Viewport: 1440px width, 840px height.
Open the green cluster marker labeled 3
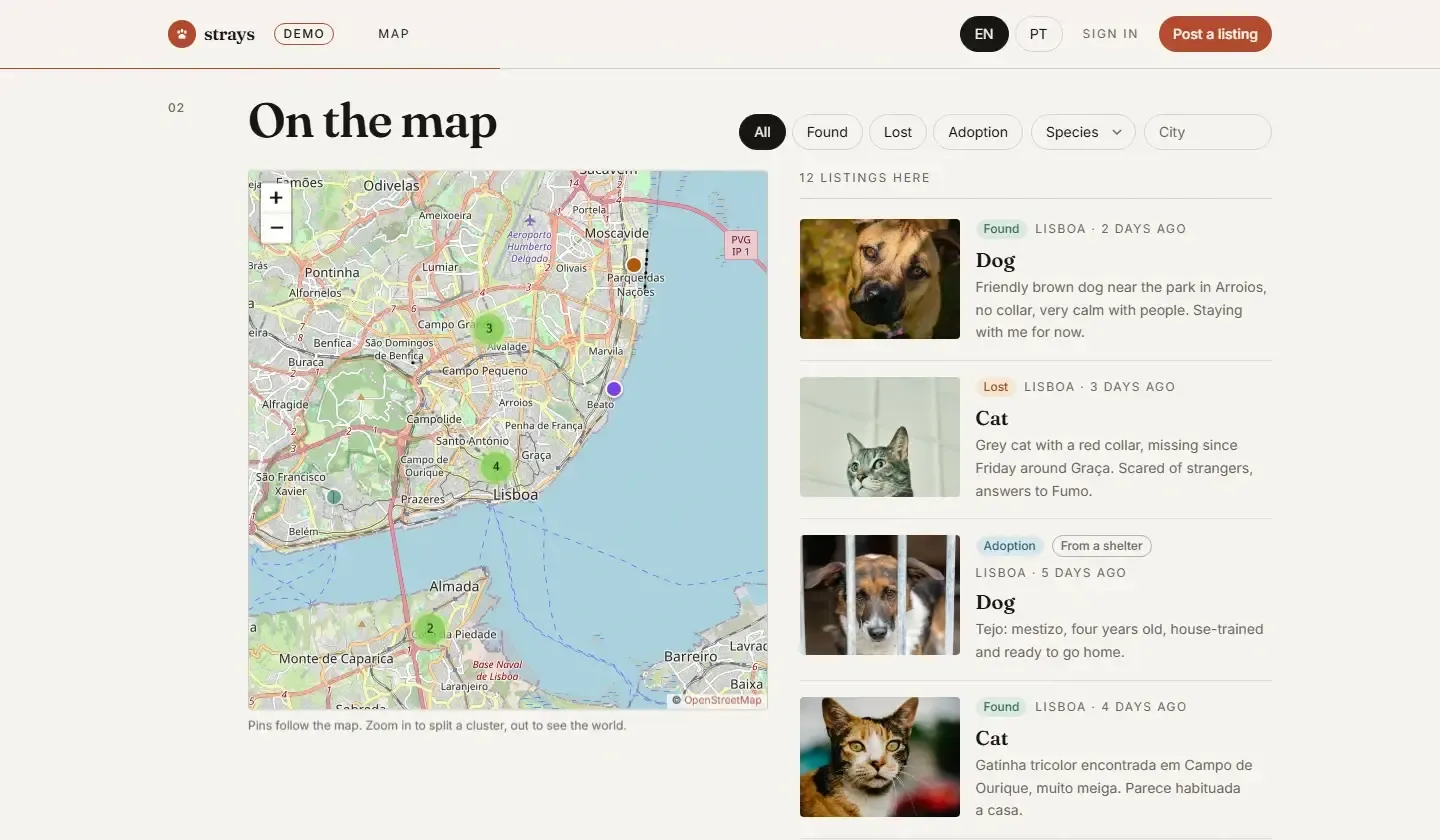coord(489,328)
